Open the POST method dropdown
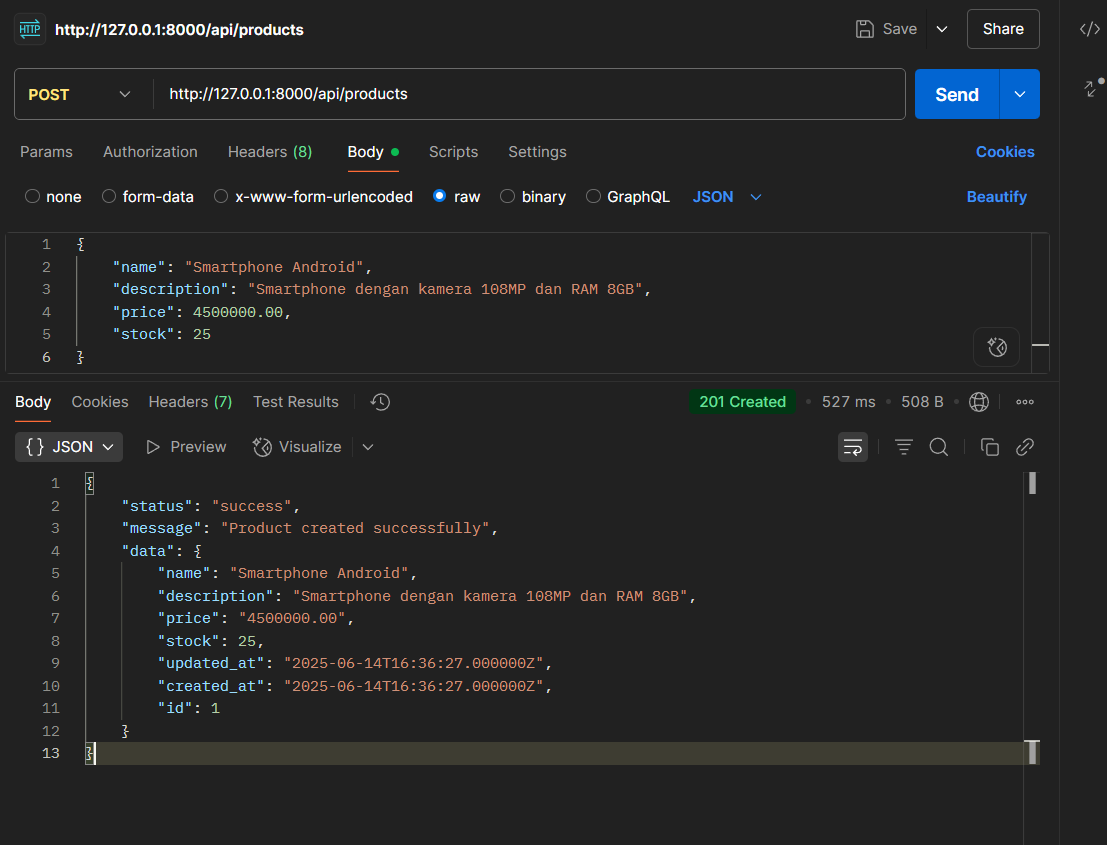1107x845 pixels. tap(80, 94)
